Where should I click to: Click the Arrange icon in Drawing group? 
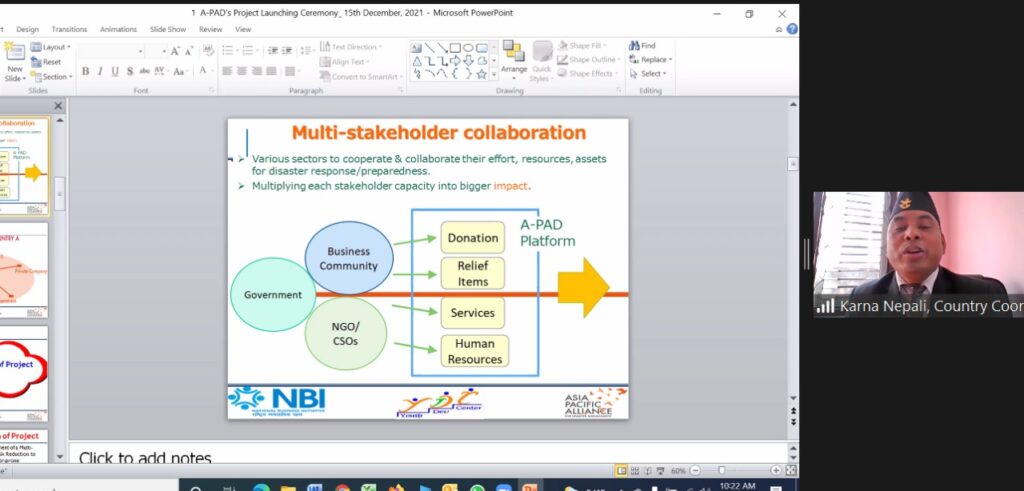click(514, 59)
